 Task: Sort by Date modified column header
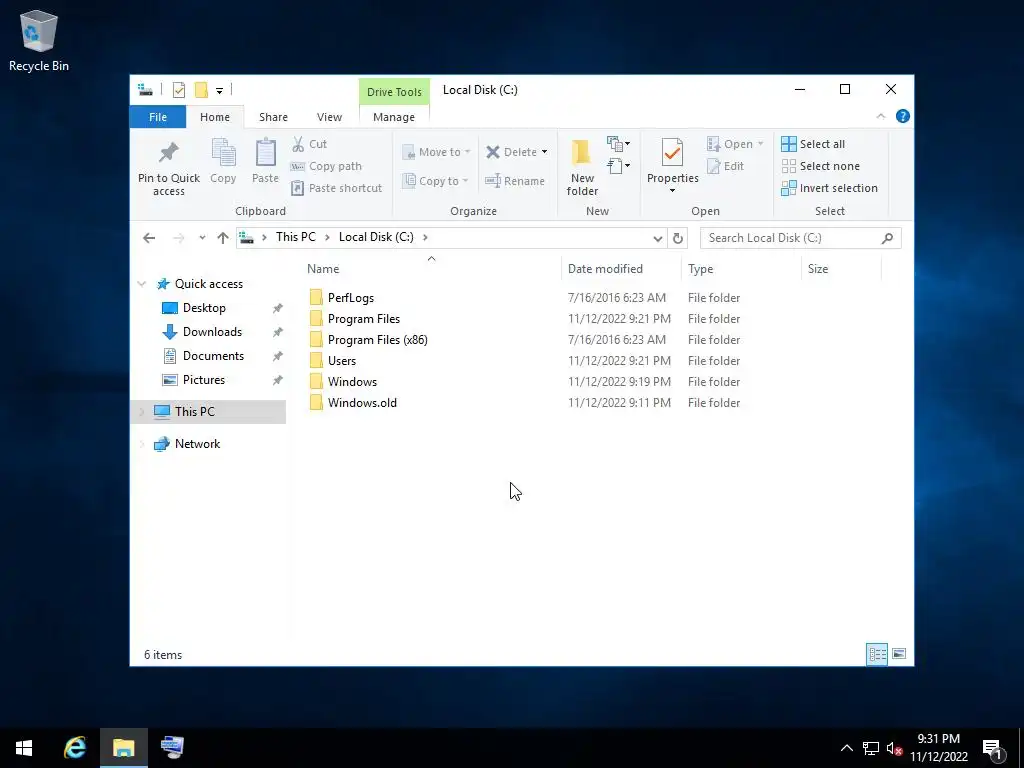click(x=621, y=268)
